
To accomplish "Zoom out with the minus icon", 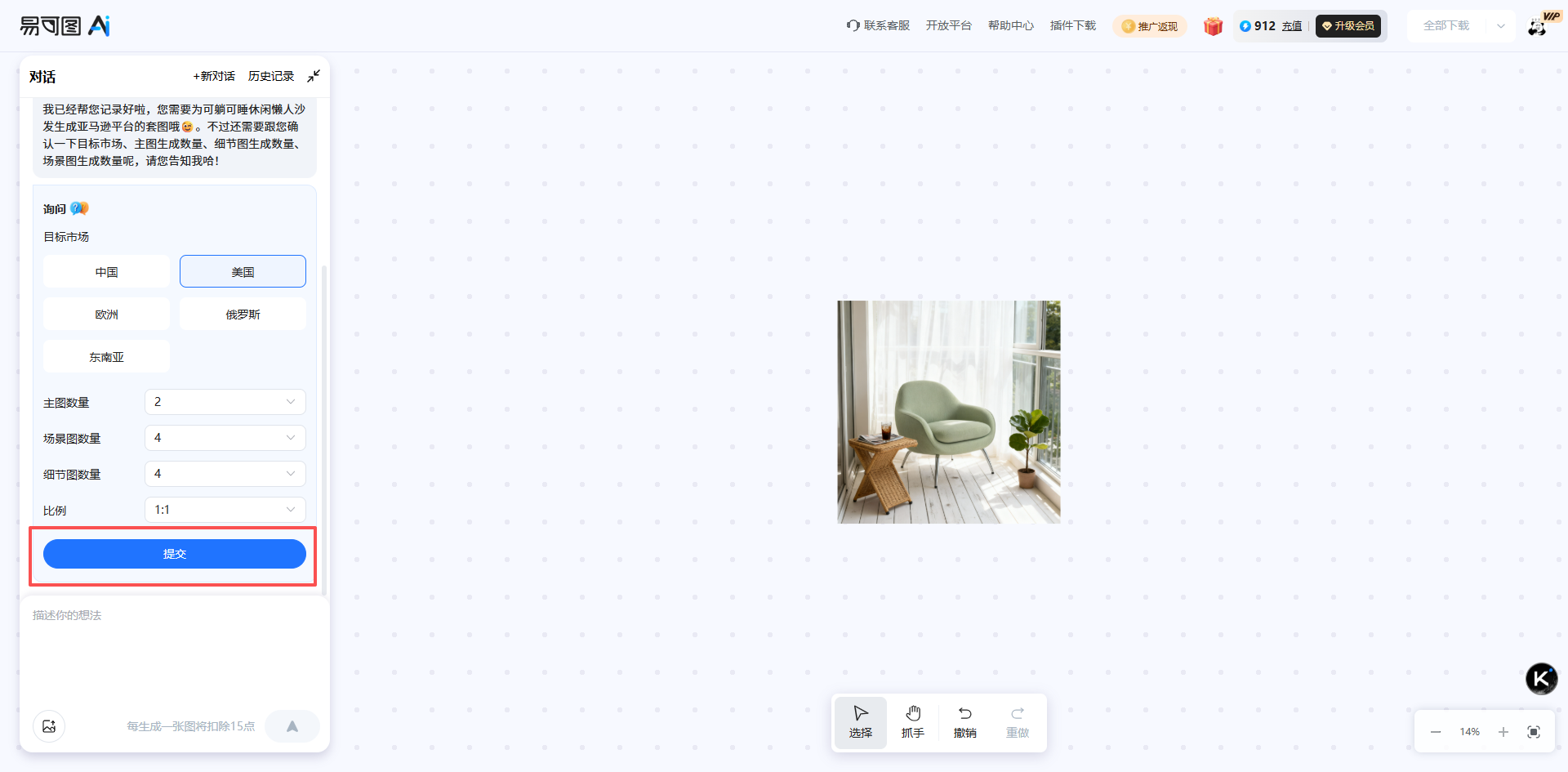I will click(x=1436, y=732).
